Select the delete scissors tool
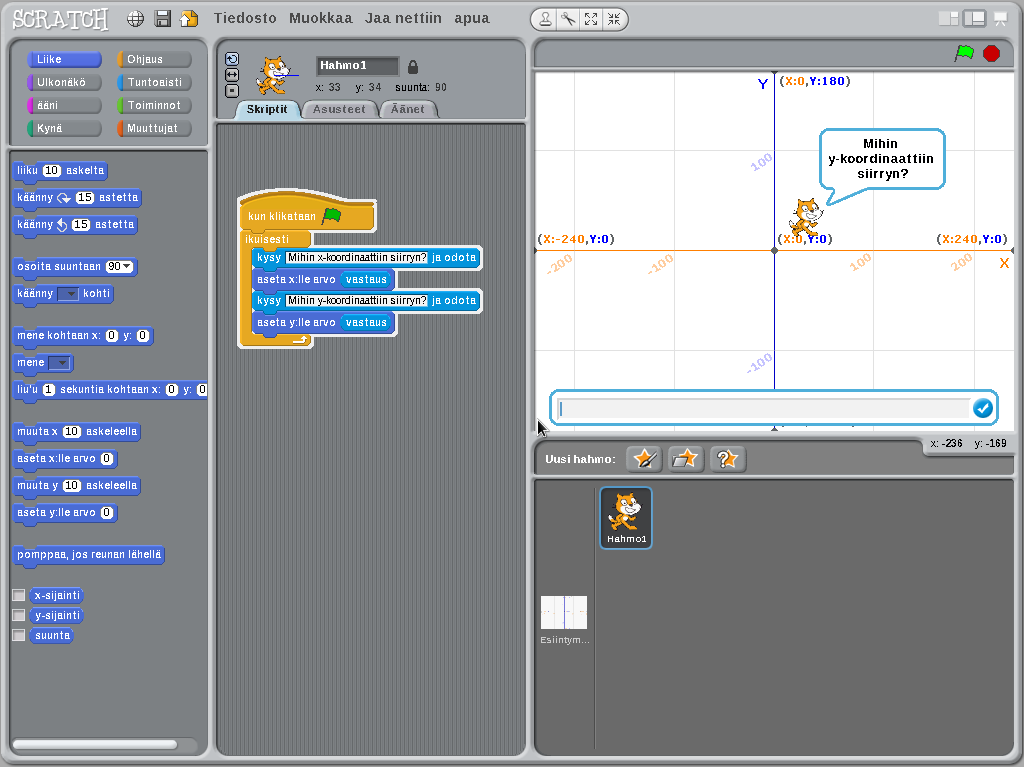Screen dimensions: 1024x767 568,20
